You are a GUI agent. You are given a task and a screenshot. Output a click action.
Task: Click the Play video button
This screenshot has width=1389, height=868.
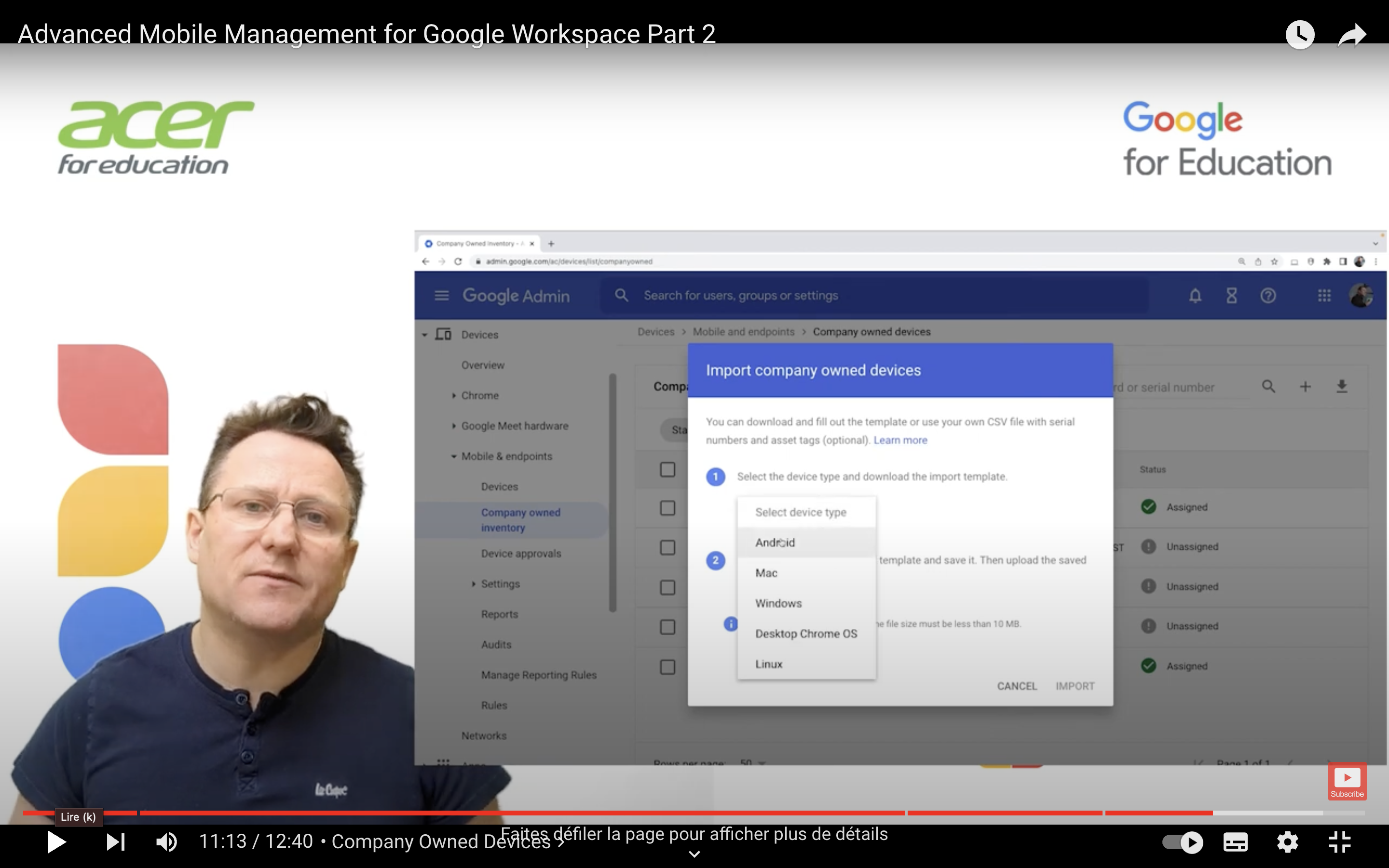(x=55, y=841)
